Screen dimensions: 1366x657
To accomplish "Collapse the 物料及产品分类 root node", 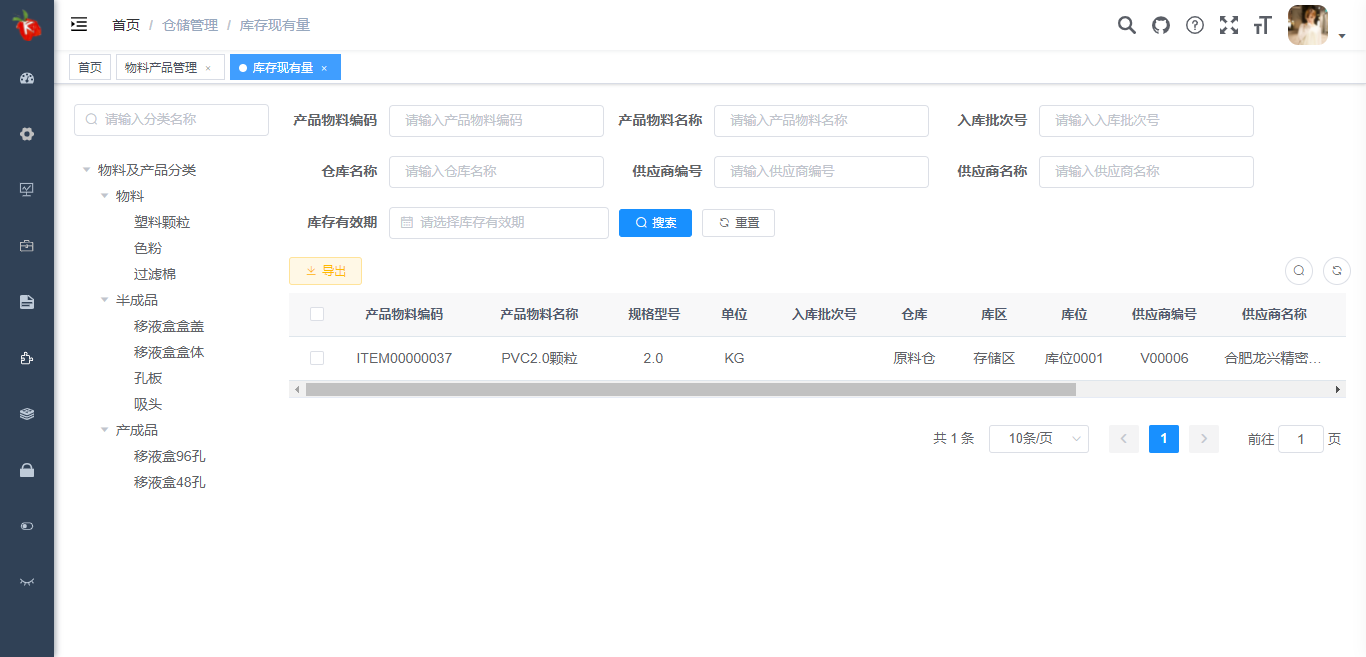I will 87,170.
